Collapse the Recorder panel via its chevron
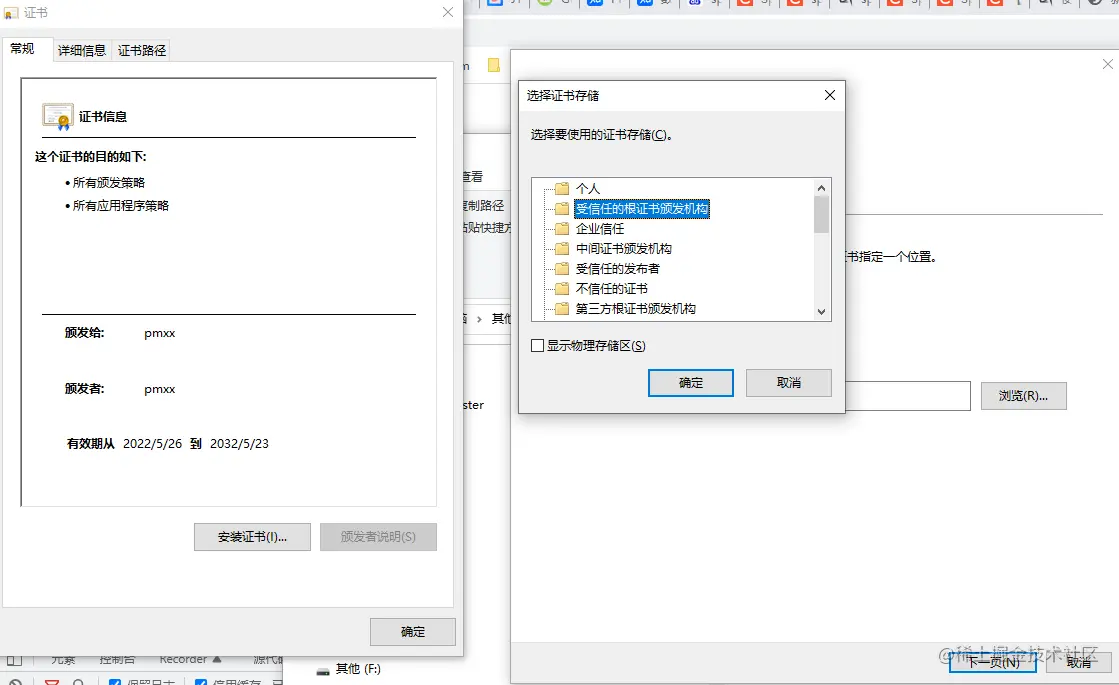 218,658
